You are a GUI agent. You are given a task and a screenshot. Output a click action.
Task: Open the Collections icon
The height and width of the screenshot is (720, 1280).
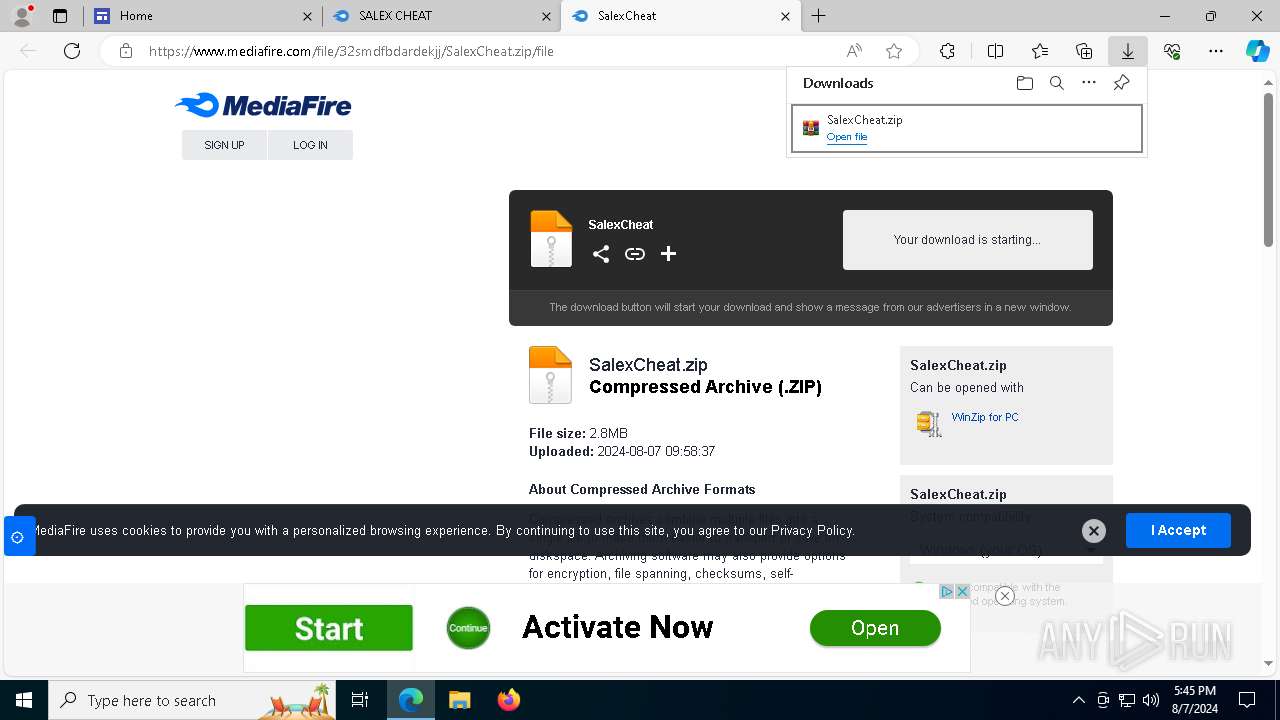click(1084, 51)
